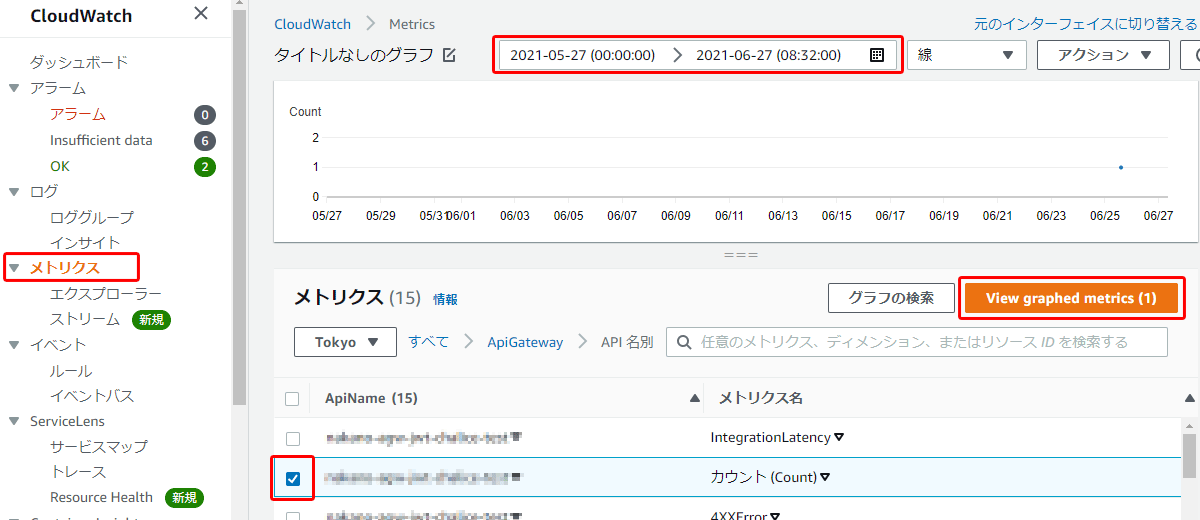Click the search magnifier icon in metrics field
1200x520 pixels.
point(685,342)
